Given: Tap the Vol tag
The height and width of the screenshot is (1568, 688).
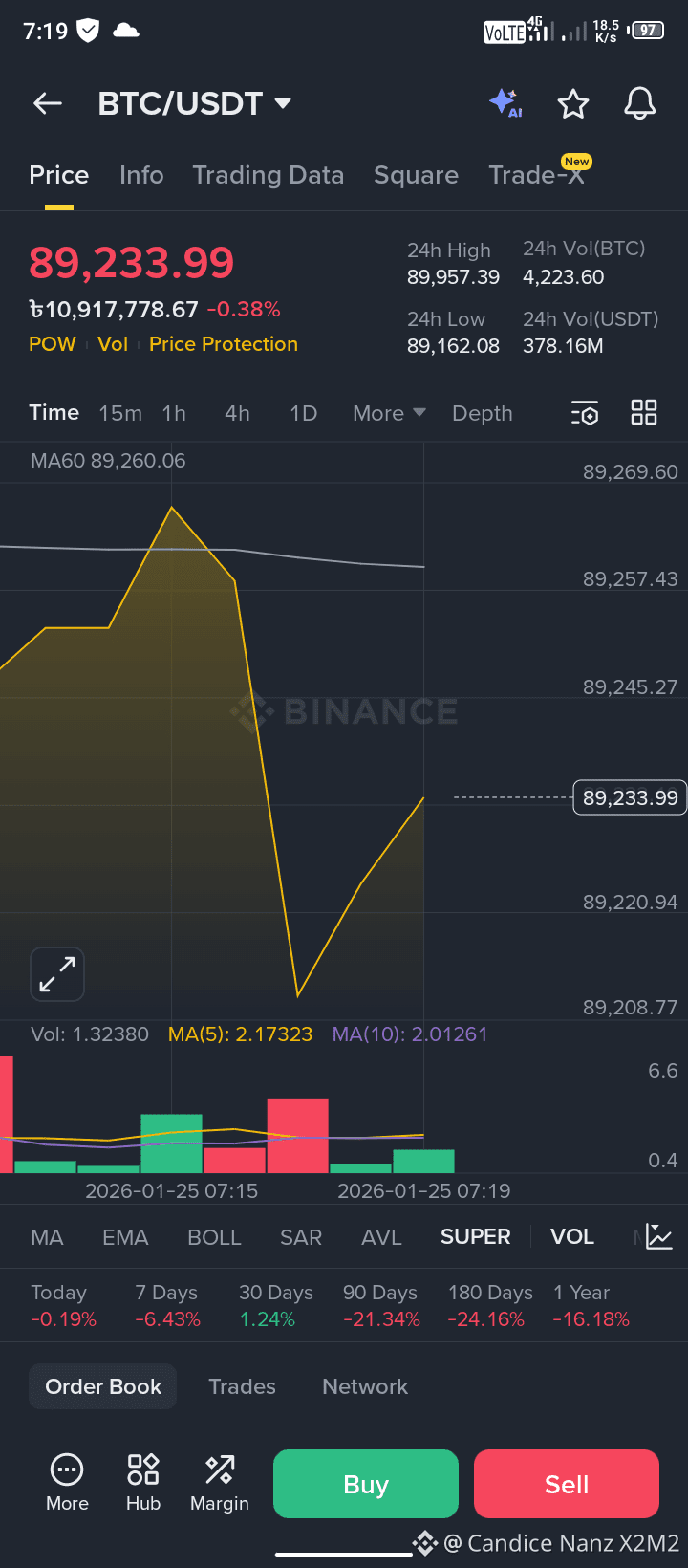Looking at the screenshot, I should [x=113, y=344].
